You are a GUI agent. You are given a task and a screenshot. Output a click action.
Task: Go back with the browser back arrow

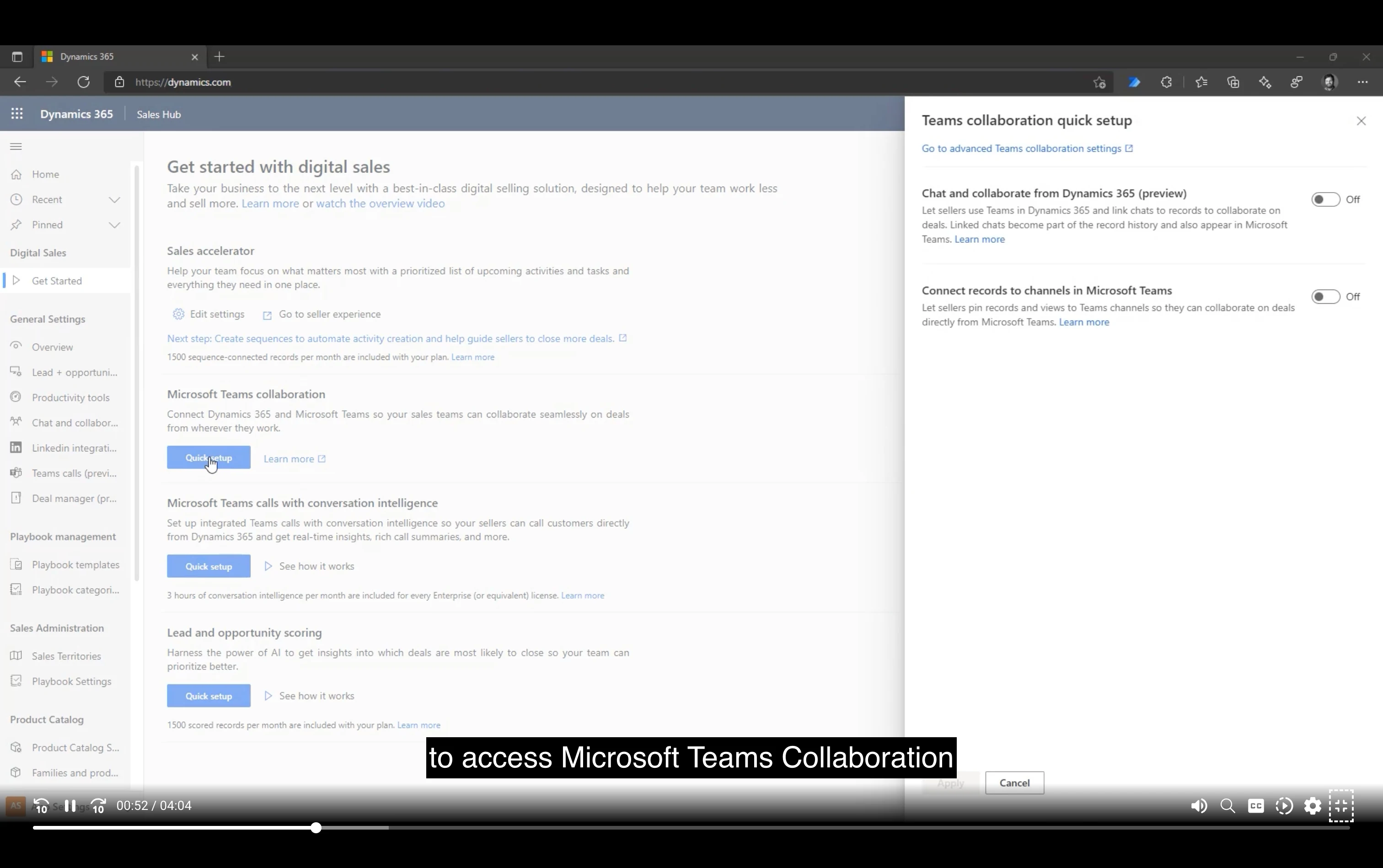click(x=20, y=82)
